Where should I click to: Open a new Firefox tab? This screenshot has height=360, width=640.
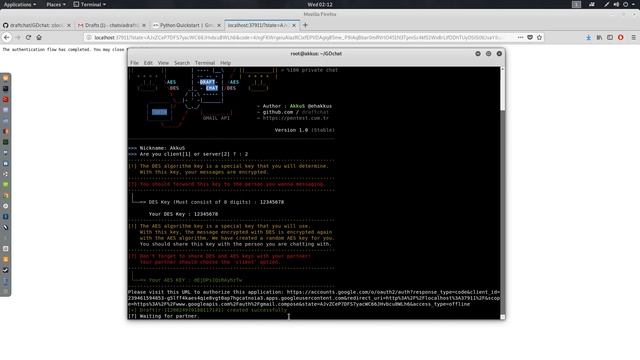pos(305,25)
